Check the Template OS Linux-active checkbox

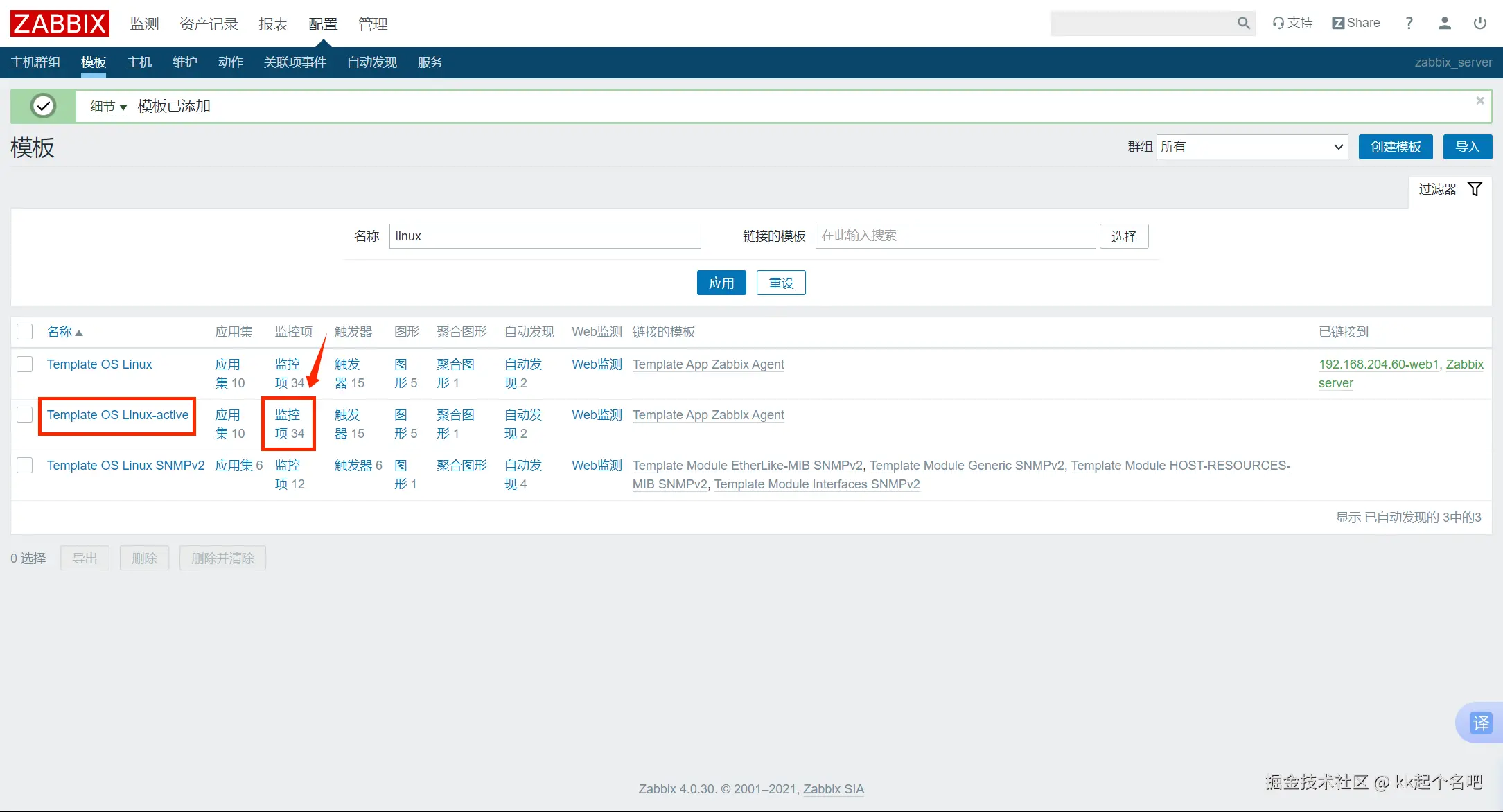[x=25, y=415]
